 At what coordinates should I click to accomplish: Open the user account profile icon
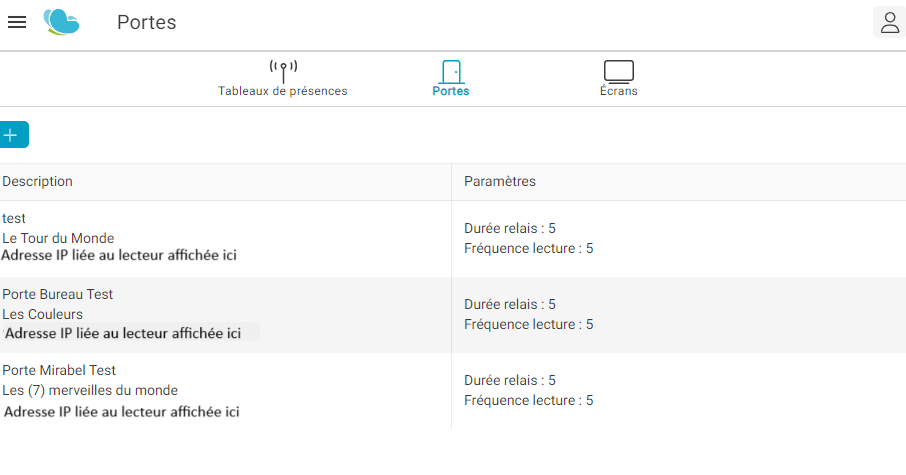(x=889, y=23)
